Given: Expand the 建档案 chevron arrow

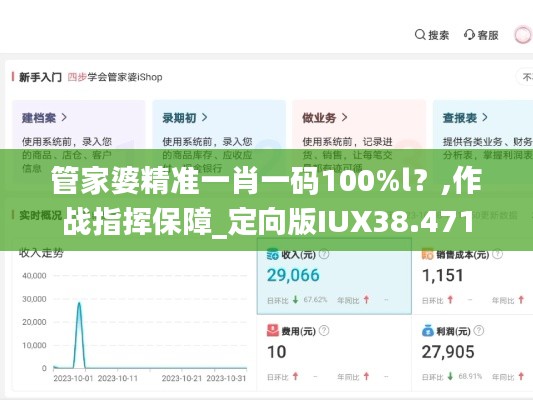Looking at the screenshot, I should pos(64,118).
